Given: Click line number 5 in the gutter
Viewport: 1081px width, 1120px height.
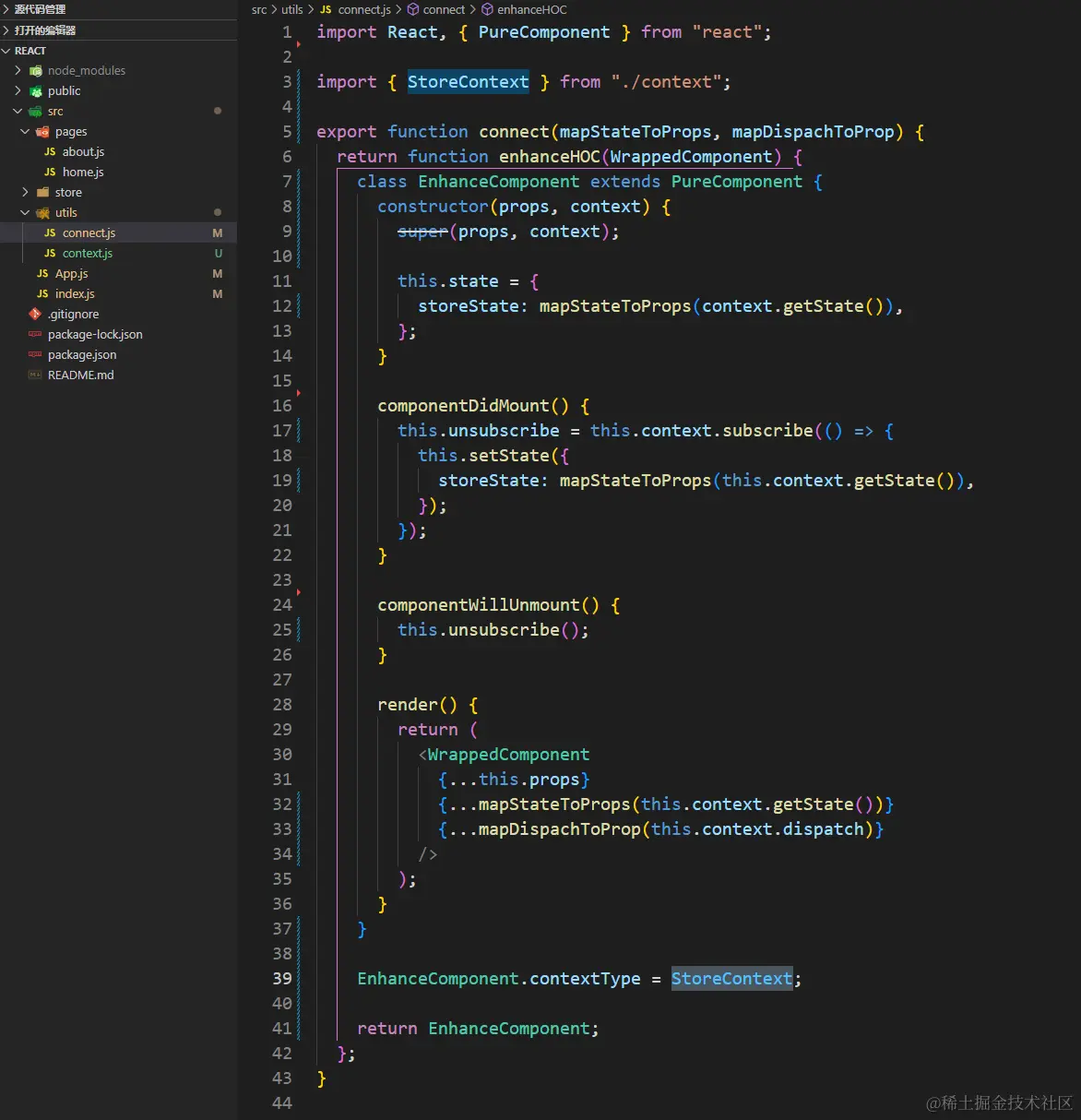Looking at the screenshot, I should (287, 131).
